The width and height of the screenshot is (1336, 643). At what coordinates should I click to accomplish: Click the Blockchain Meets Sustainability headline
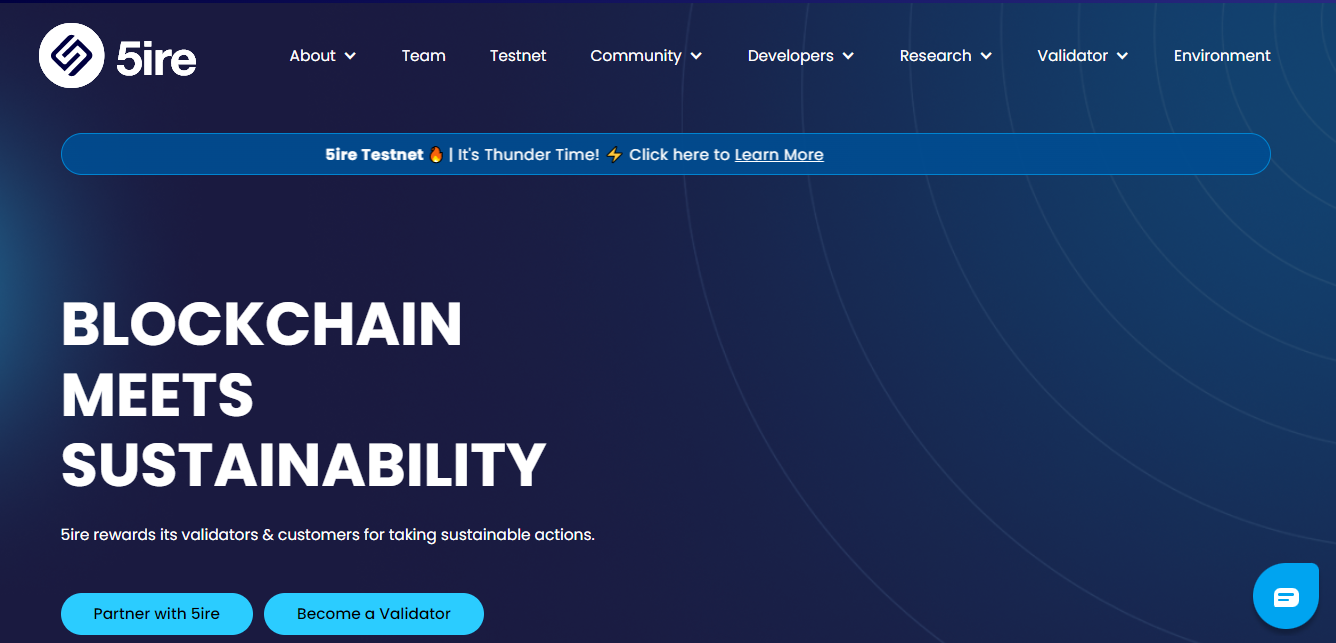[303, 394]
